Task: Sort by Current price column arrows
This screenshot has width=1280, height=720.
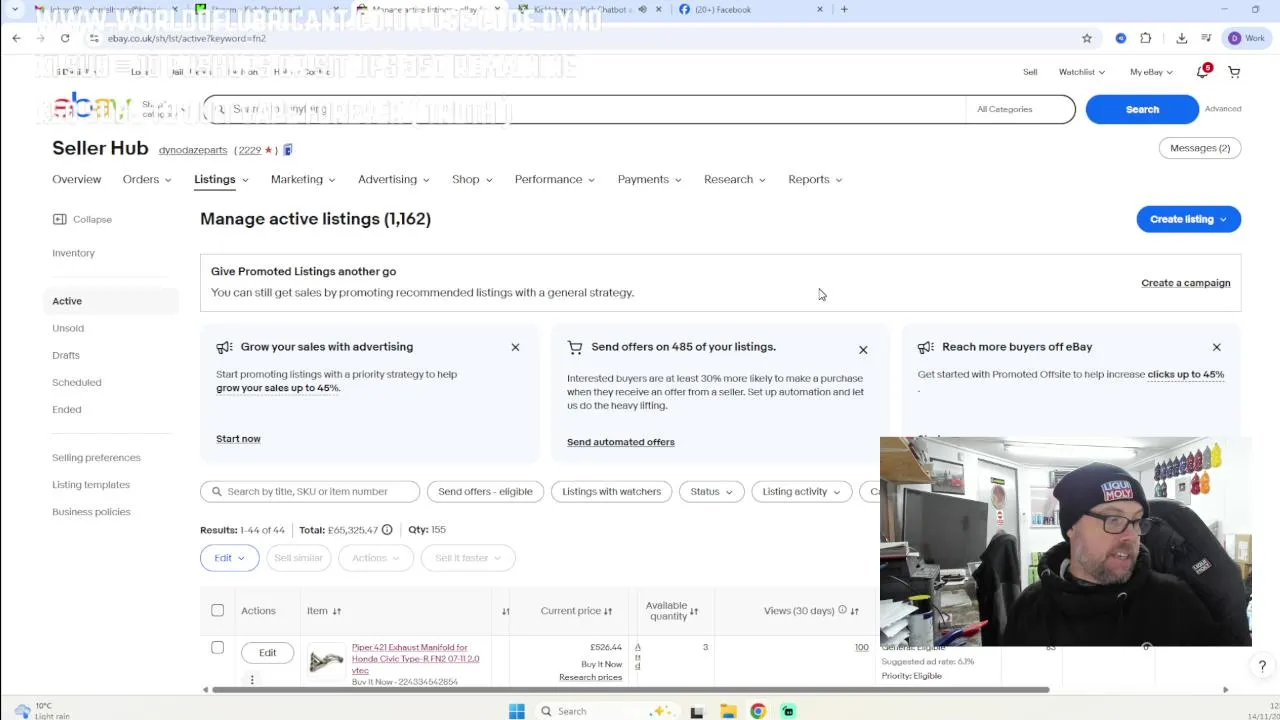Action: (608, 611)
